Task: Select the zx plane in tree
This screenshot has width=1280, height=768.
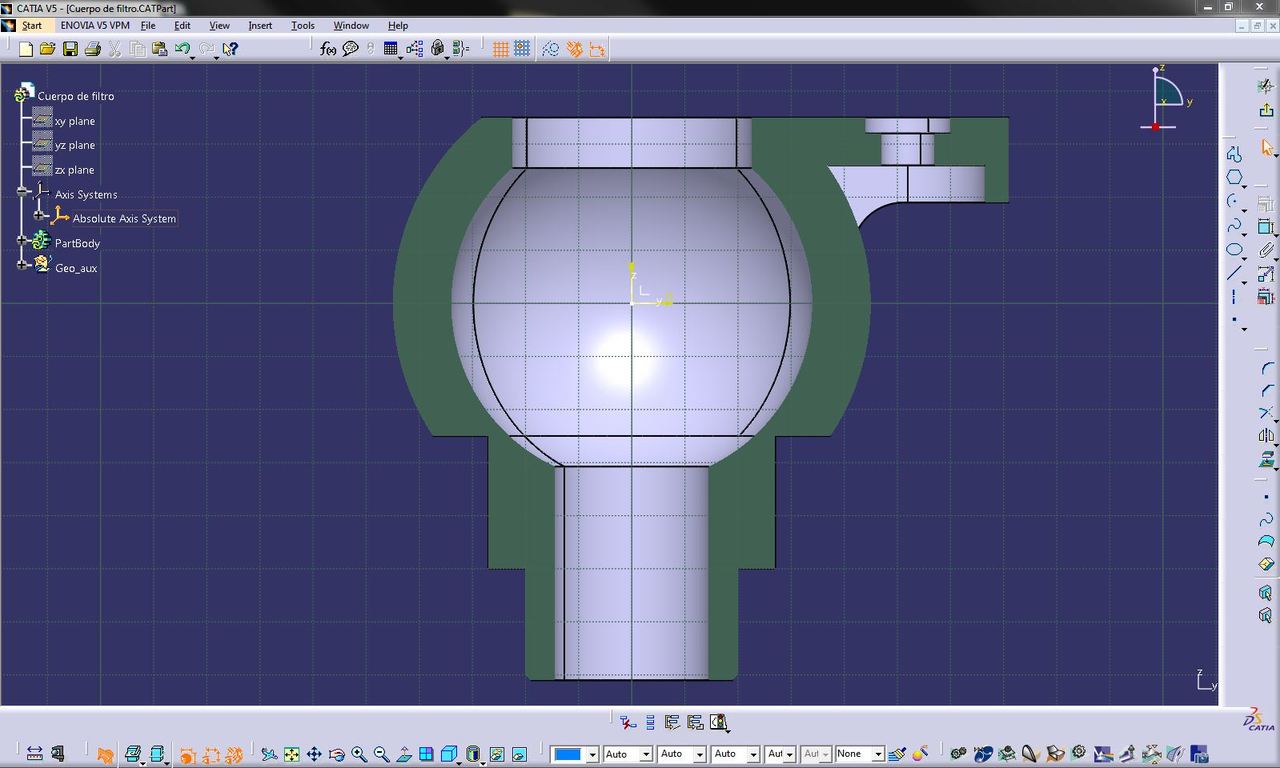Action: click(x=75, y=170)
